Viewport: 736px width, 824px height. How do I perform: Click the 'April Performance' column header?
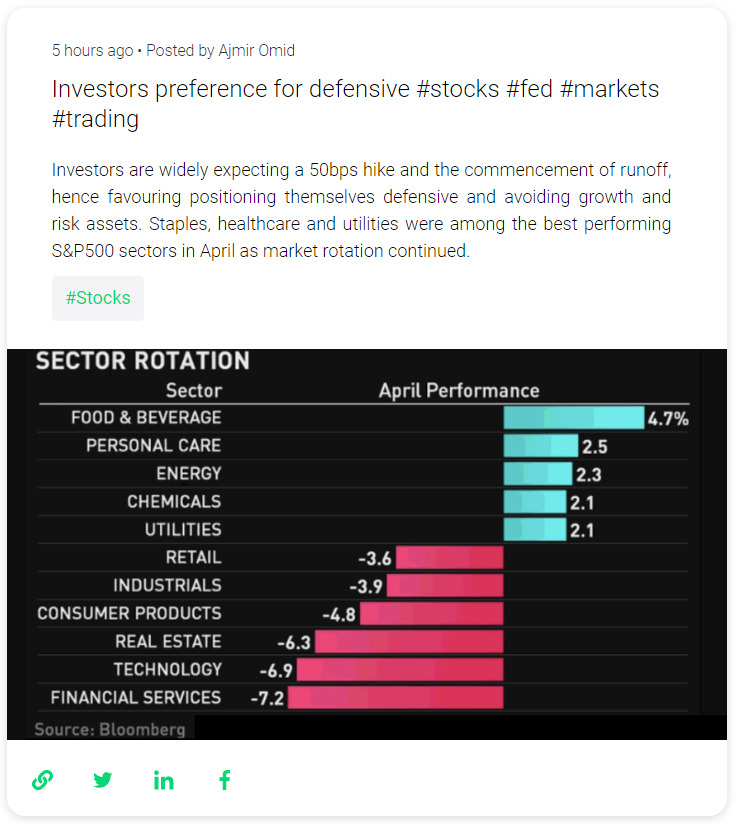click(459, 390)
